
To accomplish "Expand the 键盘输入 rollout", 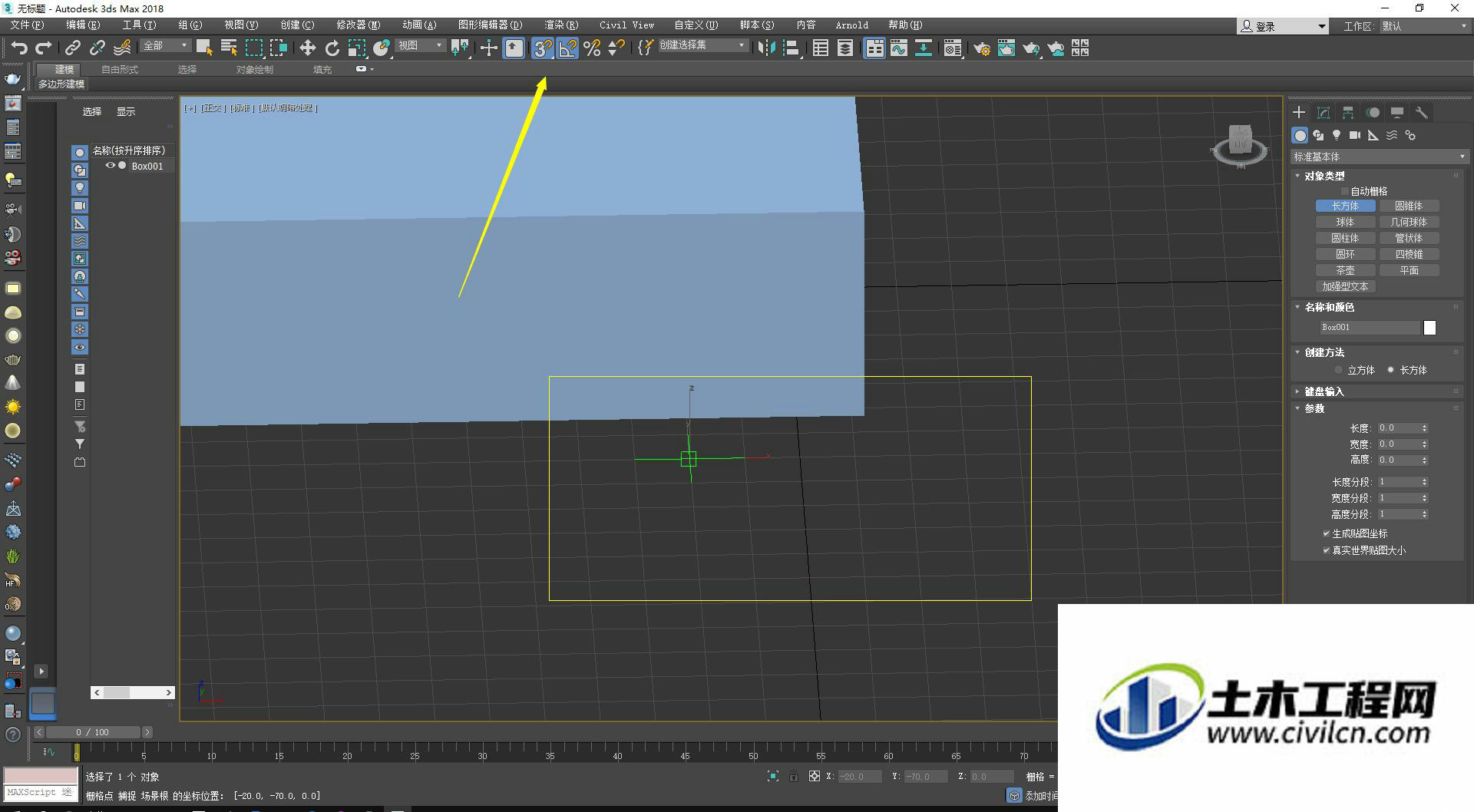I will pyautogui.click(x=1324, y=391).
